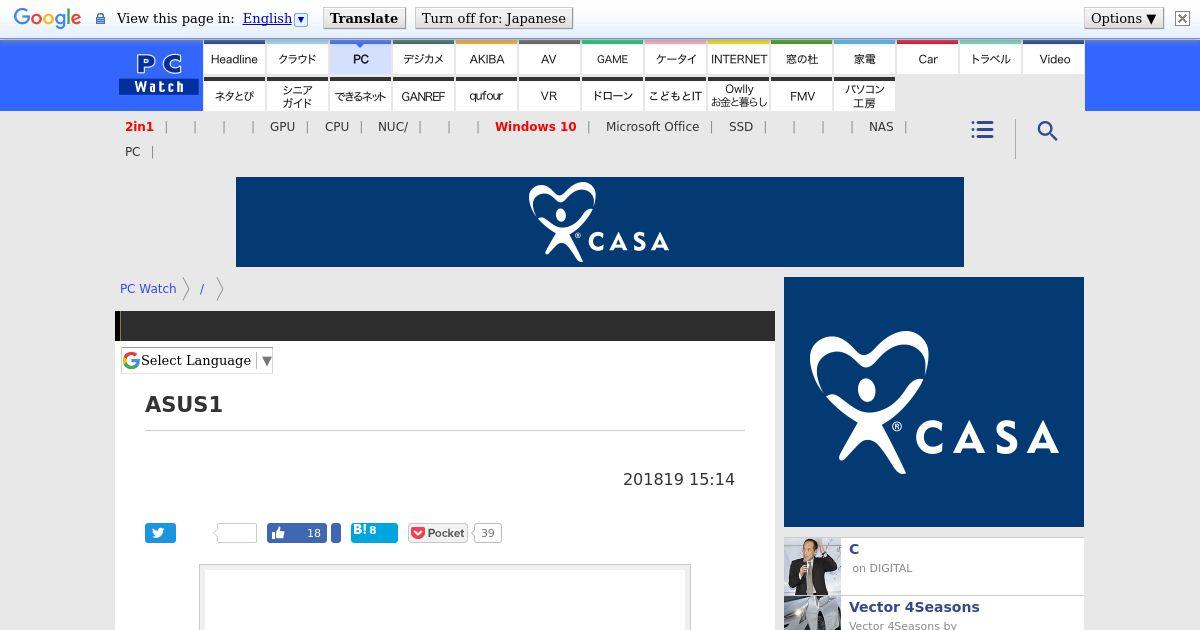Open the できるネット tab
Image resolution: width=1200 pixels, height=630 pixels.
(360, 95)
